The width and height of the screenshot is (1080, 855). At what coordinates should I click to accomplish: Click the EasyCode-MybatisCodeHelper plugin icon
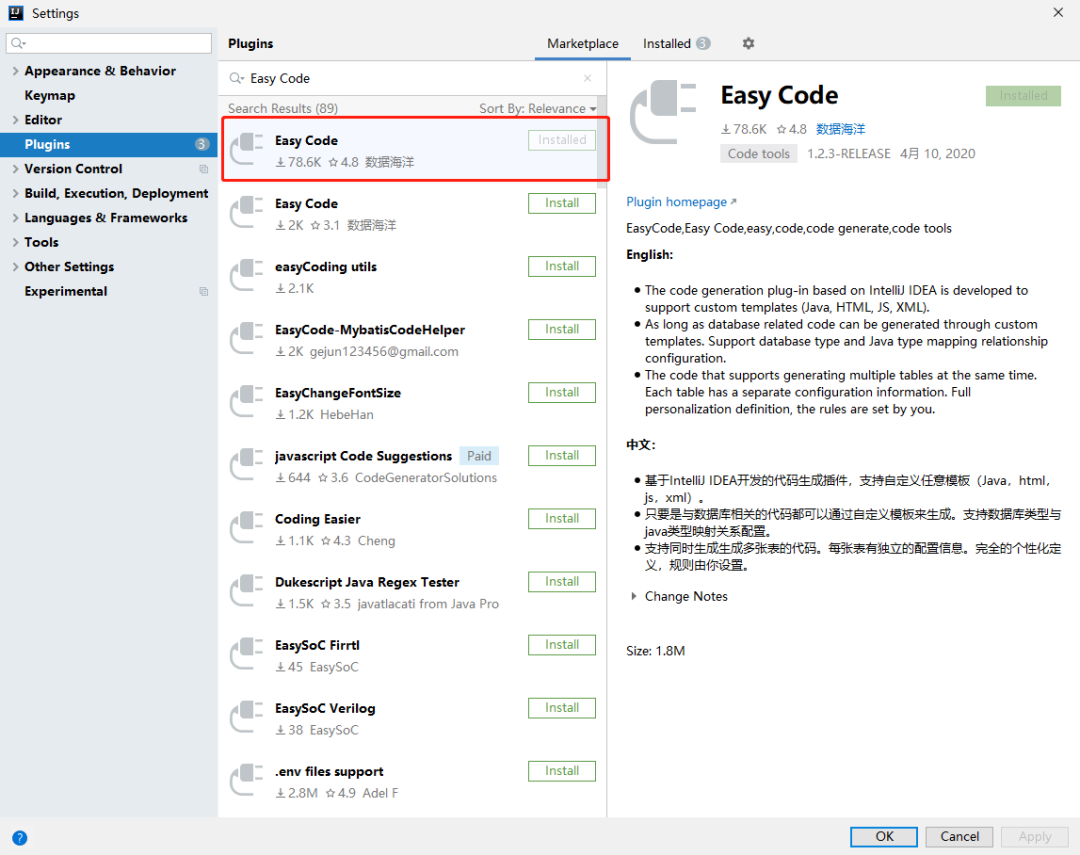(x=247, y=340)
